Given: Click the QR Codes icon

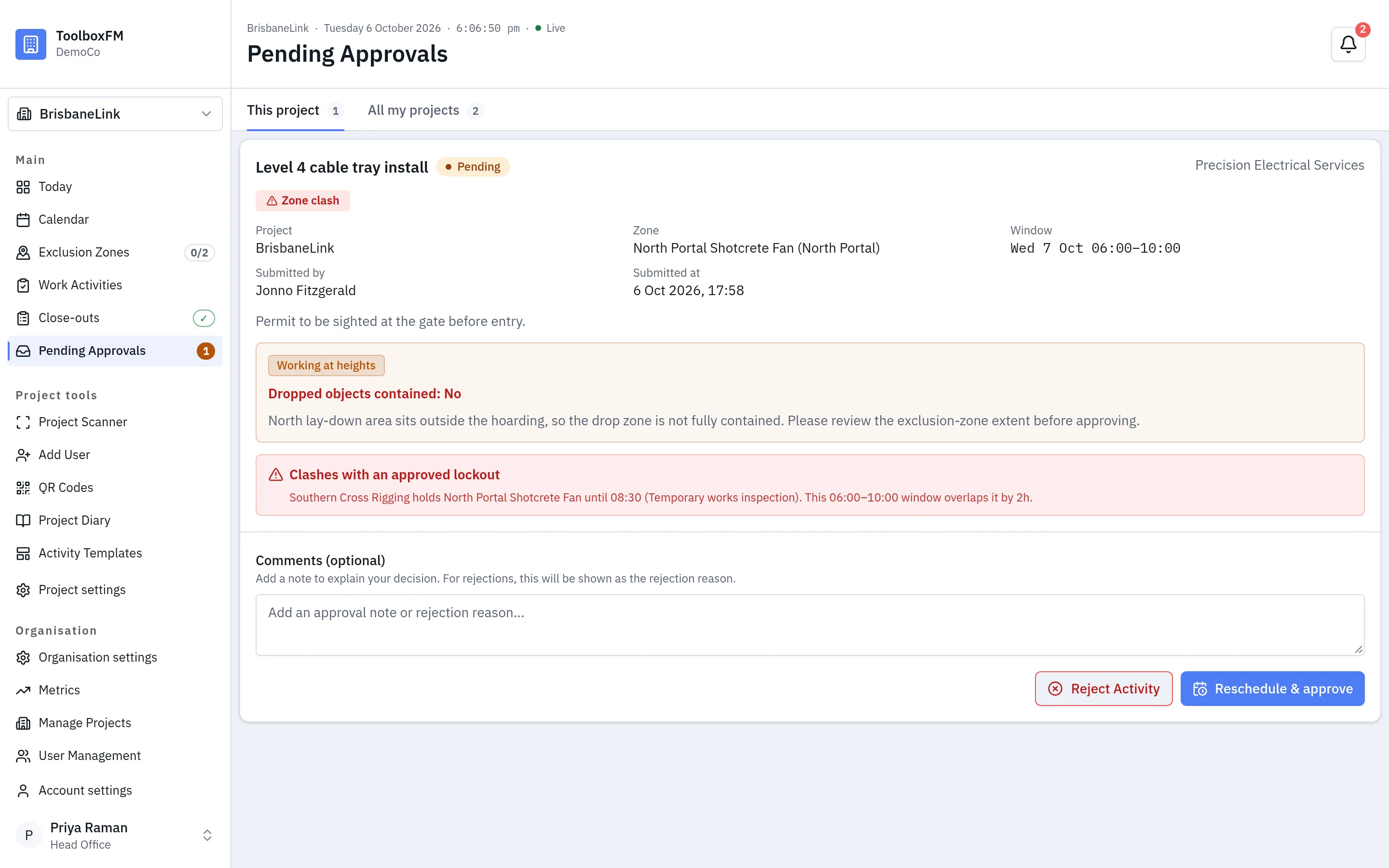Looking at the screenshot, I should coord(23,488).
